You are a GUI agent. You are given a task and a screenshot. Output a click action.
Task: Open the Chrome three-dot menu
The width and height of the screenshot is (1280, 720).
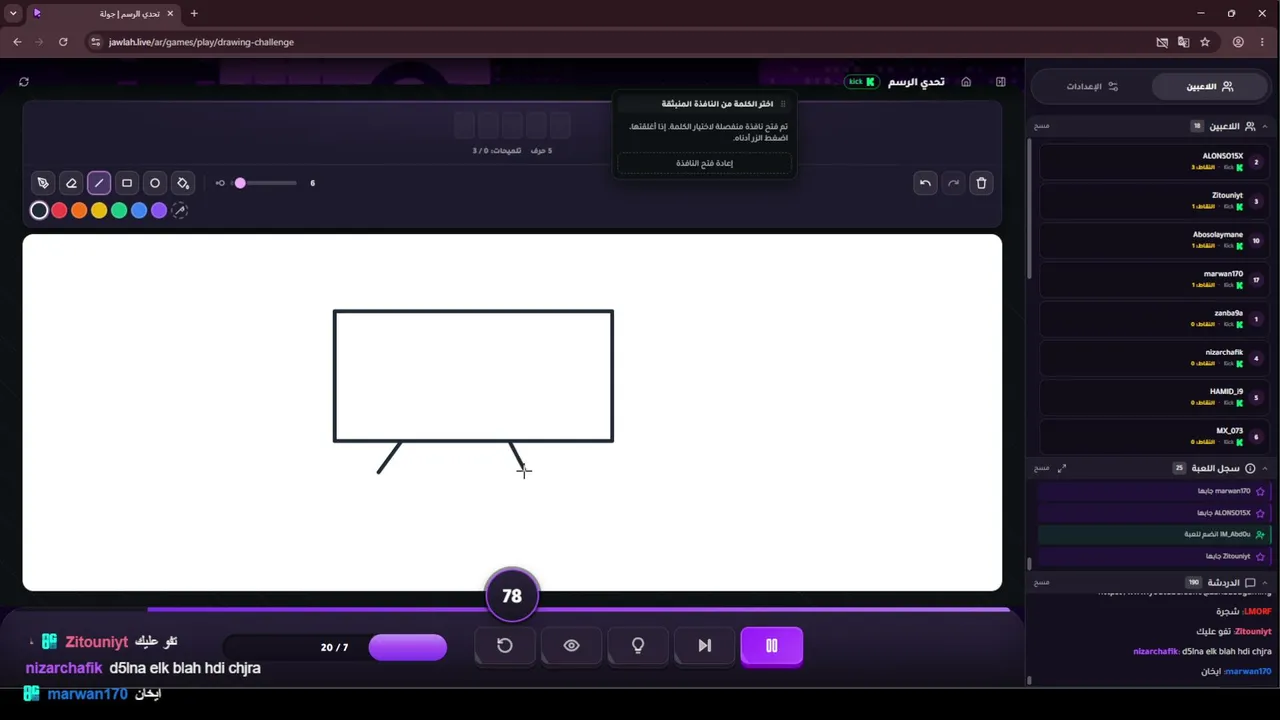click(1262, 42)
